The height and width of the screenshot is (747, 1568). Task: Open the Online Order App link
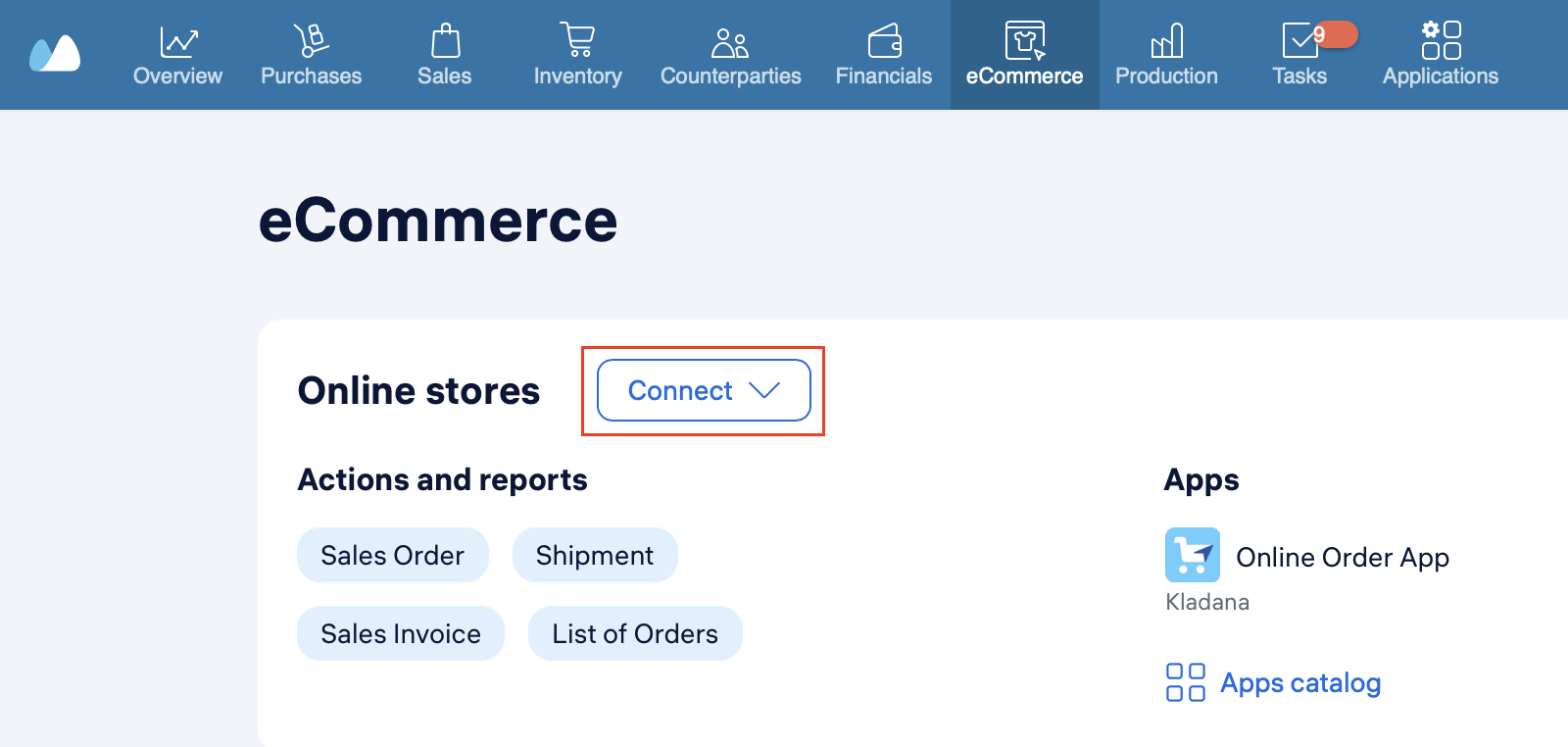(1343, 557)
